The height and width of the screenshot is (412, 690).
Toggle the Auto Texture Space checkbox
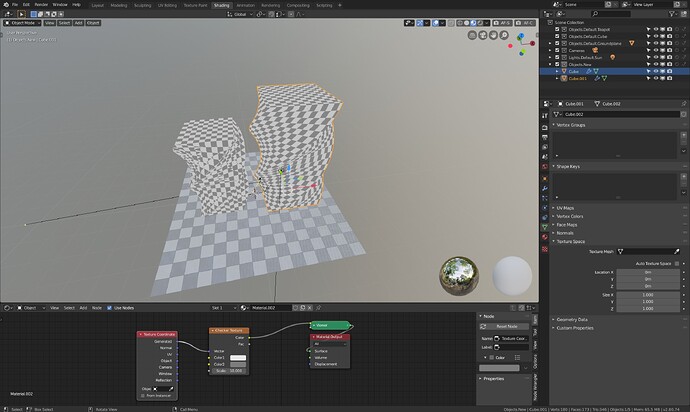coord(677,264)
